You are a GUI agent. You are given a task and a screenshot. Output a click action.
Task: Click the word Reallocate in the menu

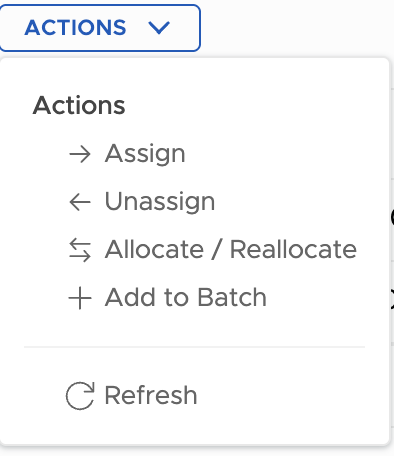tap(293, 249)
